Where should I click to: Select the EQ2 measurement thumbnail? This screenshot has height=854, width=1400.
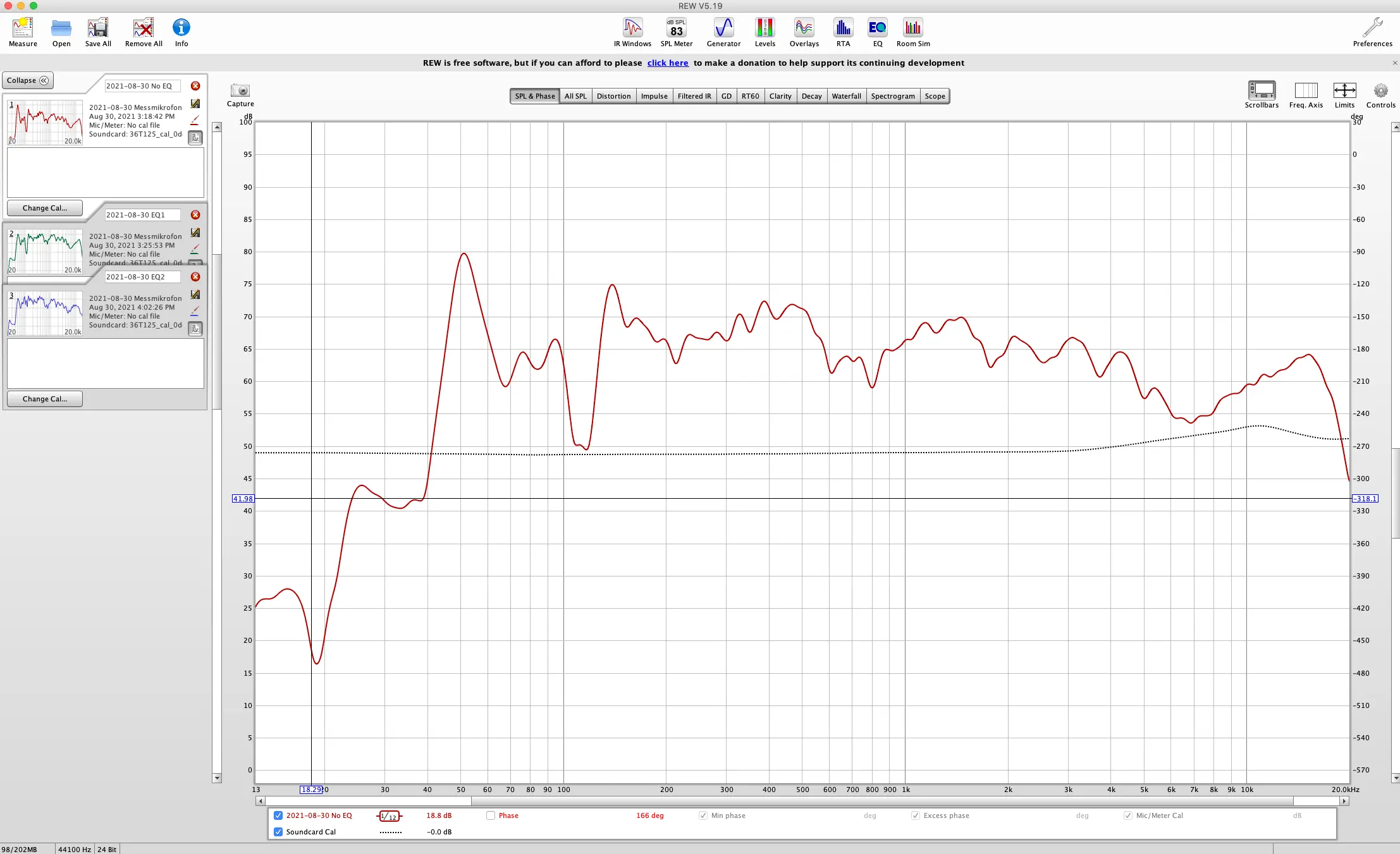[46, 313]
